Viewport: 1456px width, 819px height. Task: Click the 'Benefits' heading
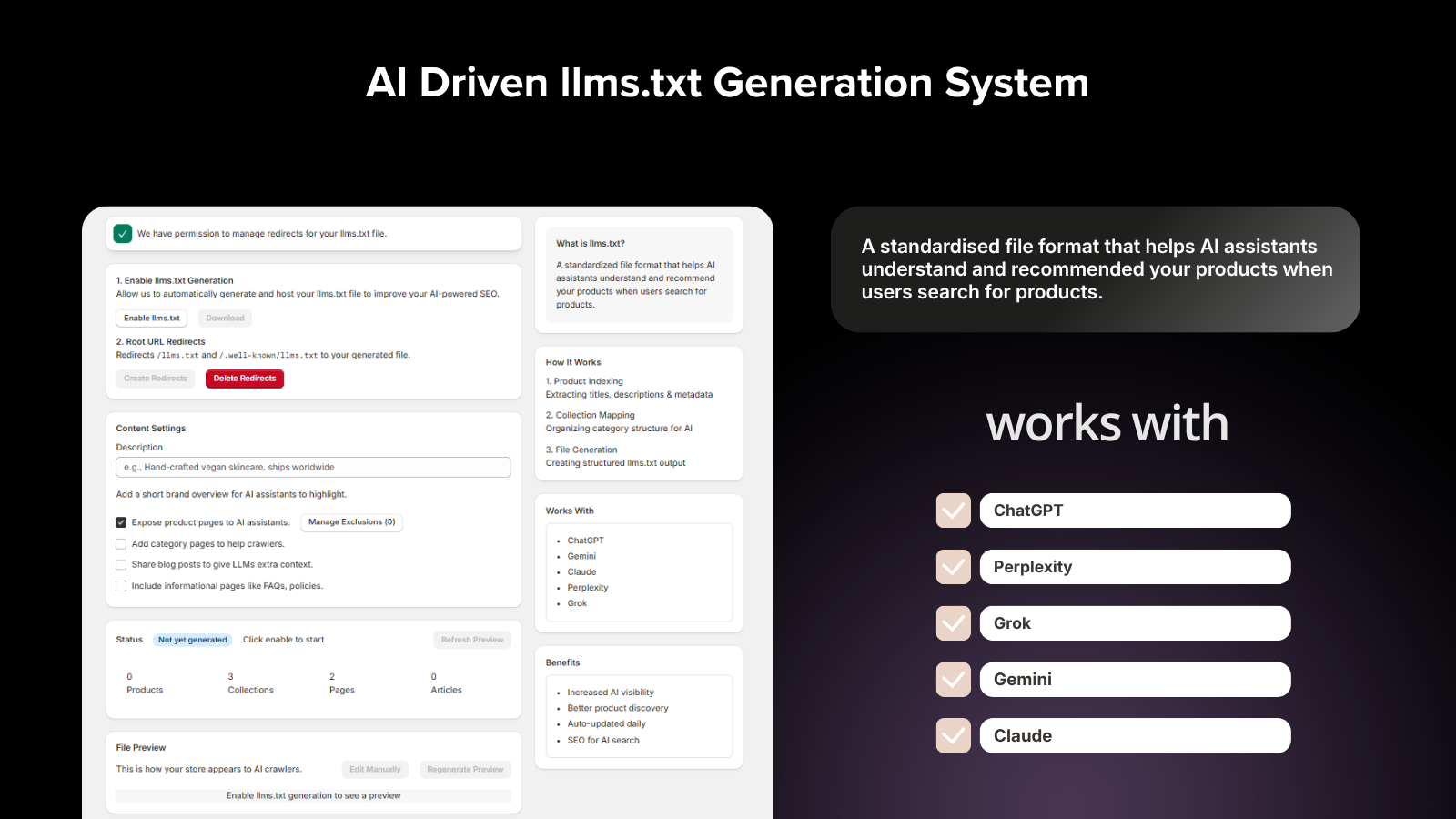pyautogui.click(x=563, y=663)
